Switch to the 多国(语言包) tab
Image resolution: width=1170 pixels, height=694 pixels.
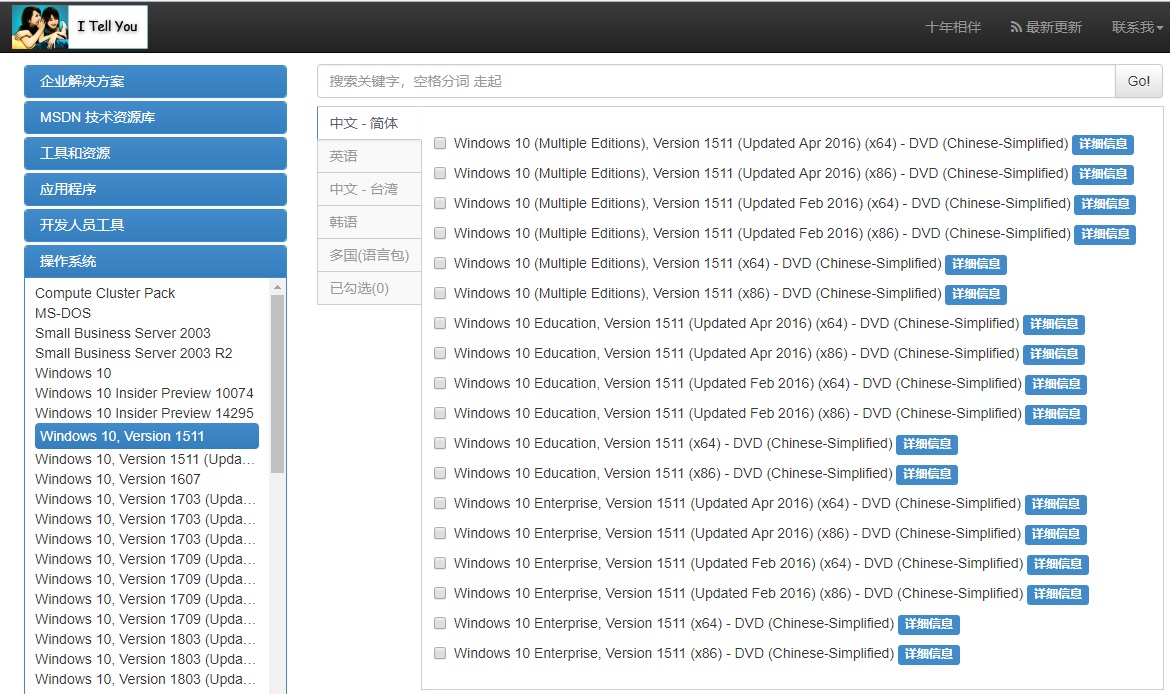pos(369,255)
